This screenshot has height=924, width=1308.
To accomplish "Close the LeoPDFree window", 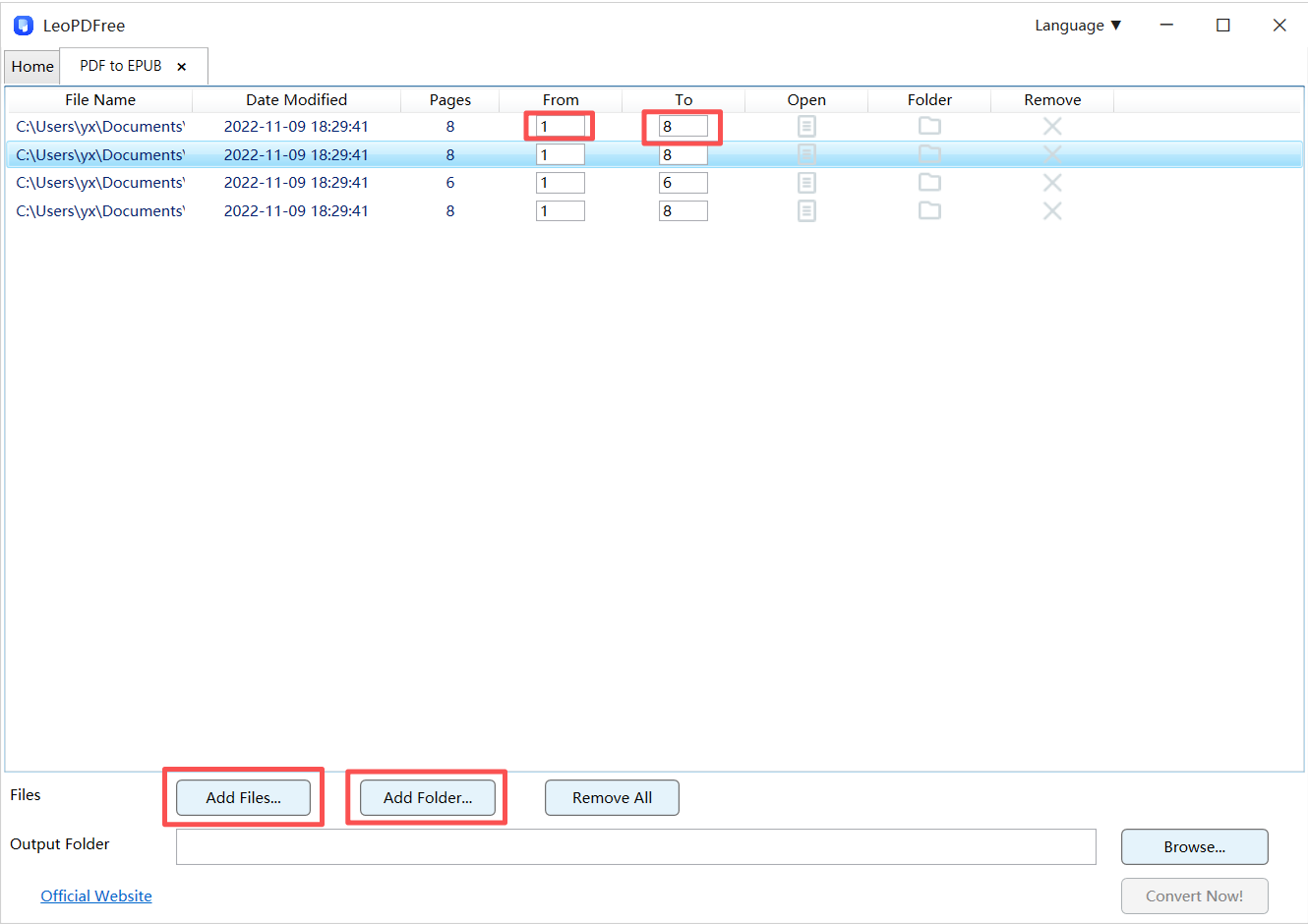I will 1279,26.
